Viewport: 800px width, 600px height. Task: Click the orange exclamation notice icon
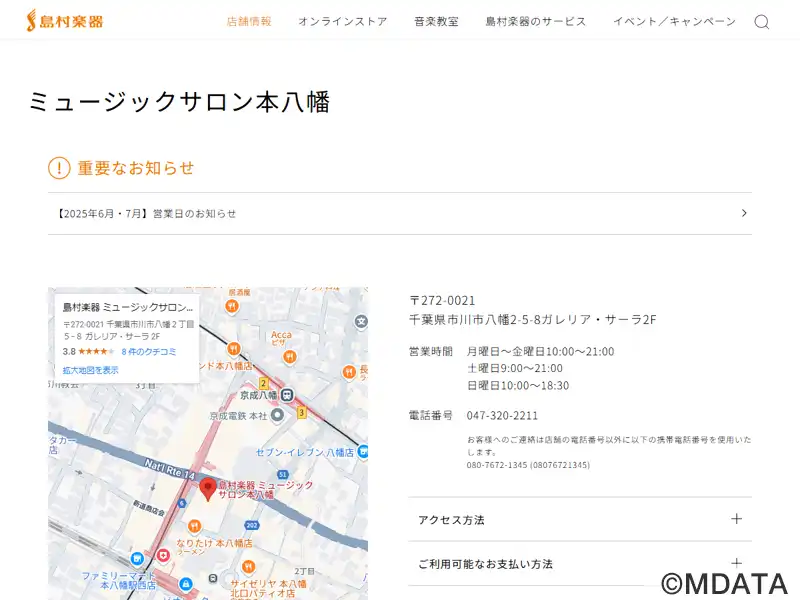click(59, 168)
